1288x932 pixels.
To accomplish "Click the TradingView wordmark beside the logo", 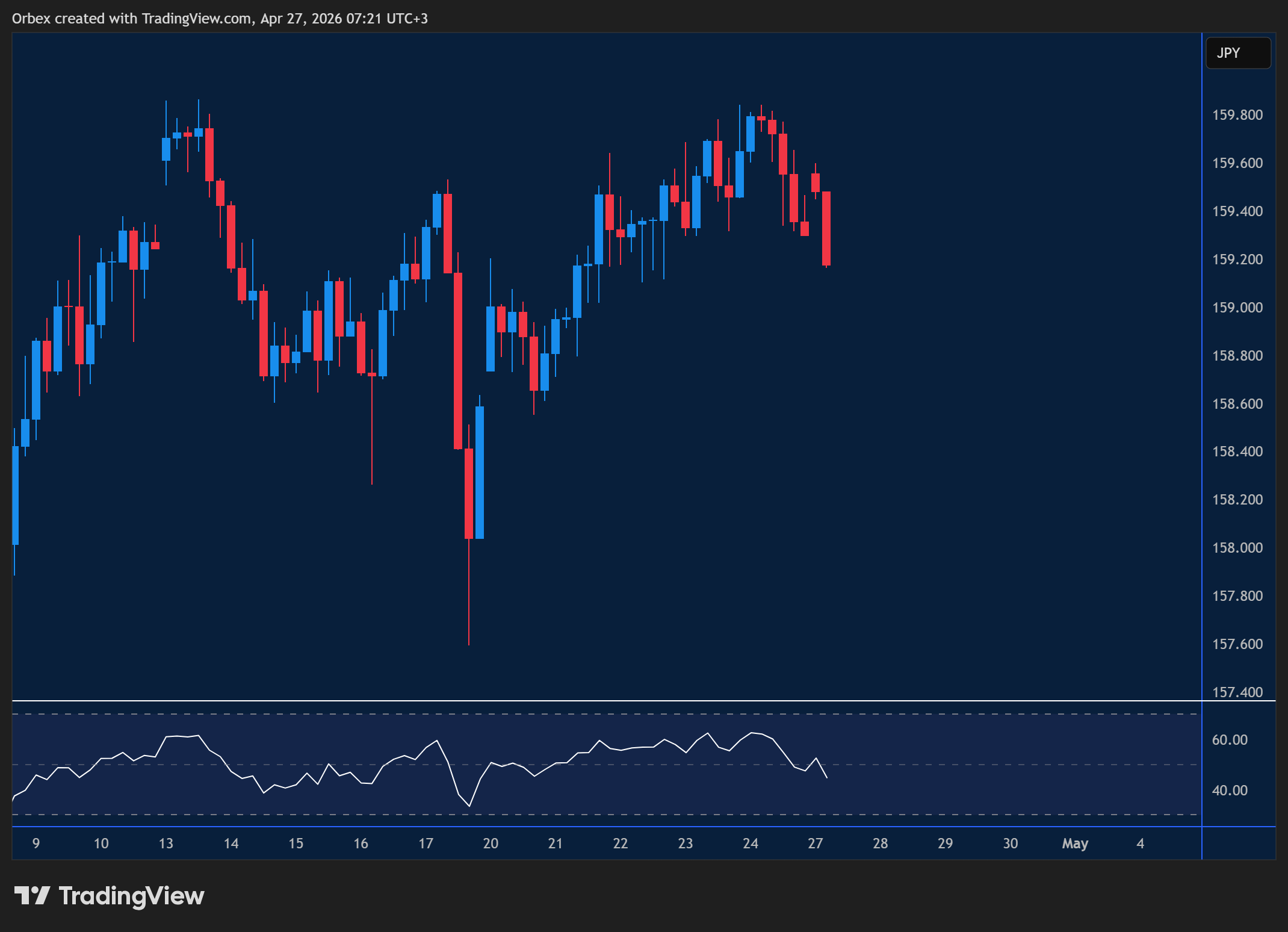I will (130, 896).
